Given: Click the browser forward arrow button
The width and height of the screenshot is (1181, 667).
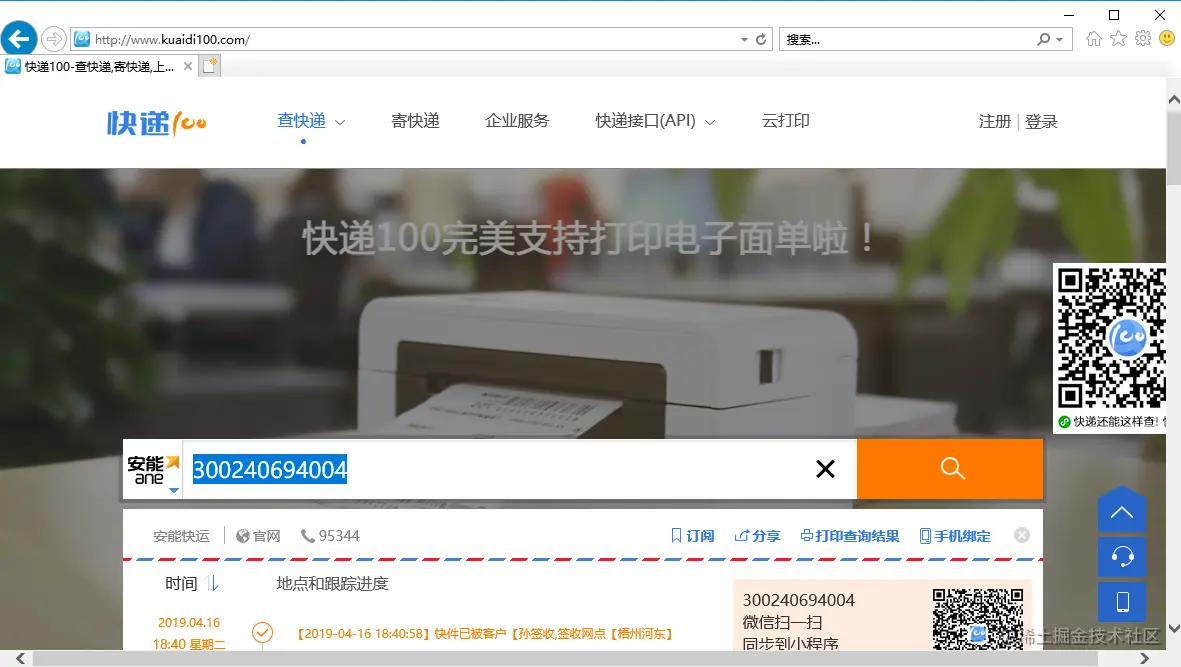Looking at the screenshot, I should coord(53,38).
